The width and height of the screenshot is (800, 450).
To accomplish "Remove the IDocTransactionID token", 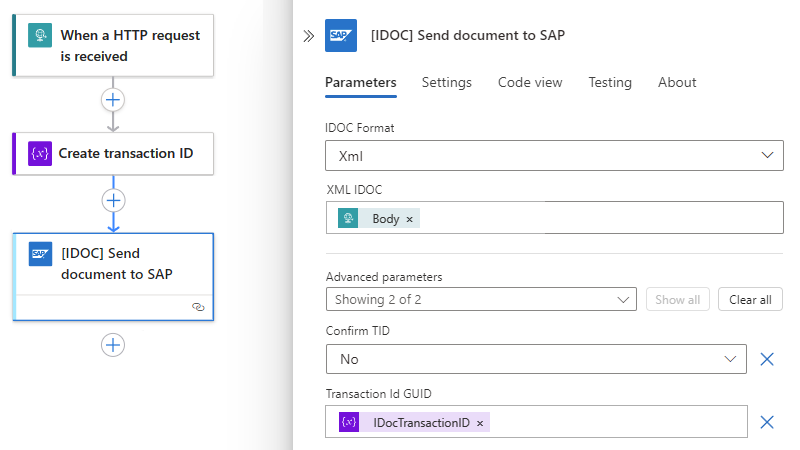I will point(480,423).
